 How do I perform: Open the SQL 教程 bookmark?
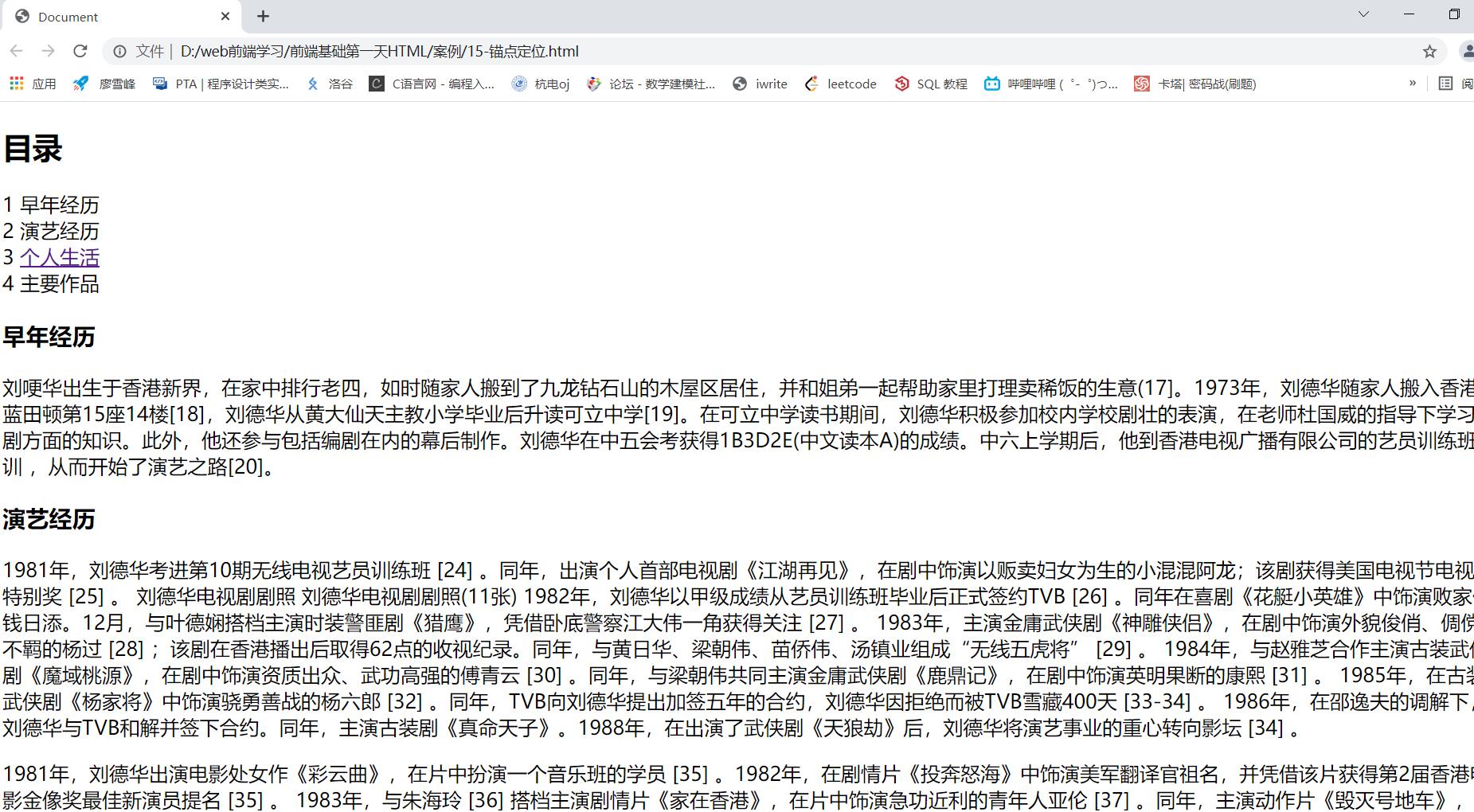[x=929, y=84]
